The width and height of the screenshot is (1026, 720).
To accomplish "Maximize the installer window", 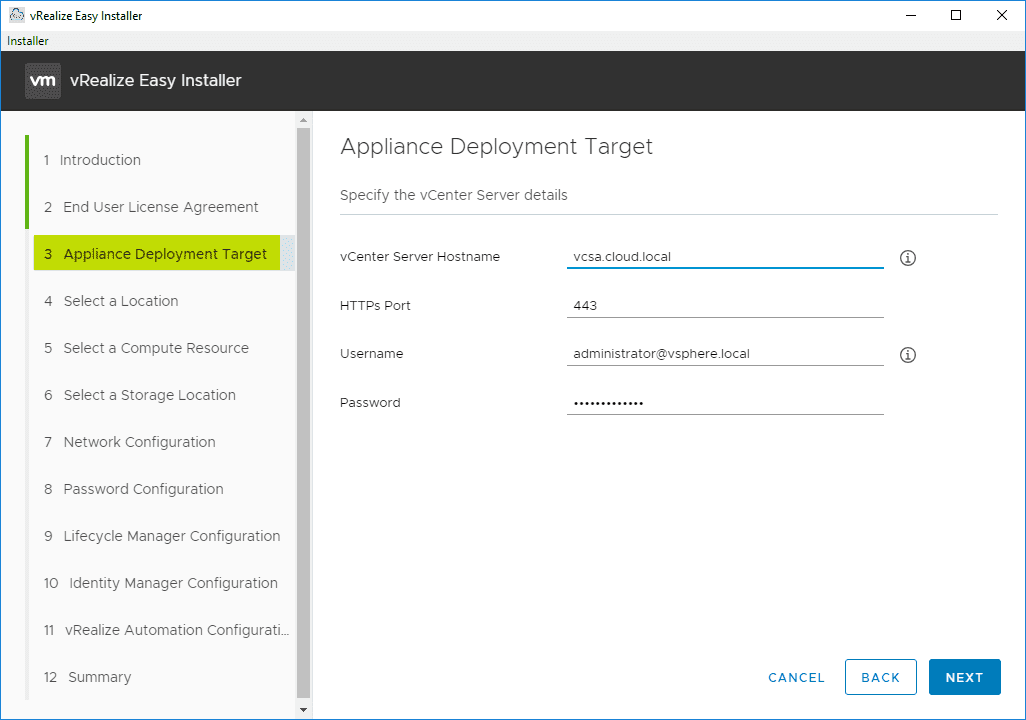I will tap(956, 15).
